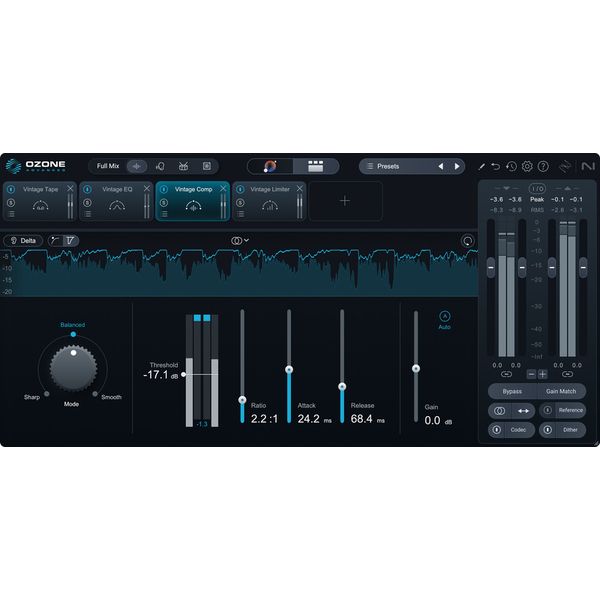Toggle the I/O meter switch

[x=537, y=189]
